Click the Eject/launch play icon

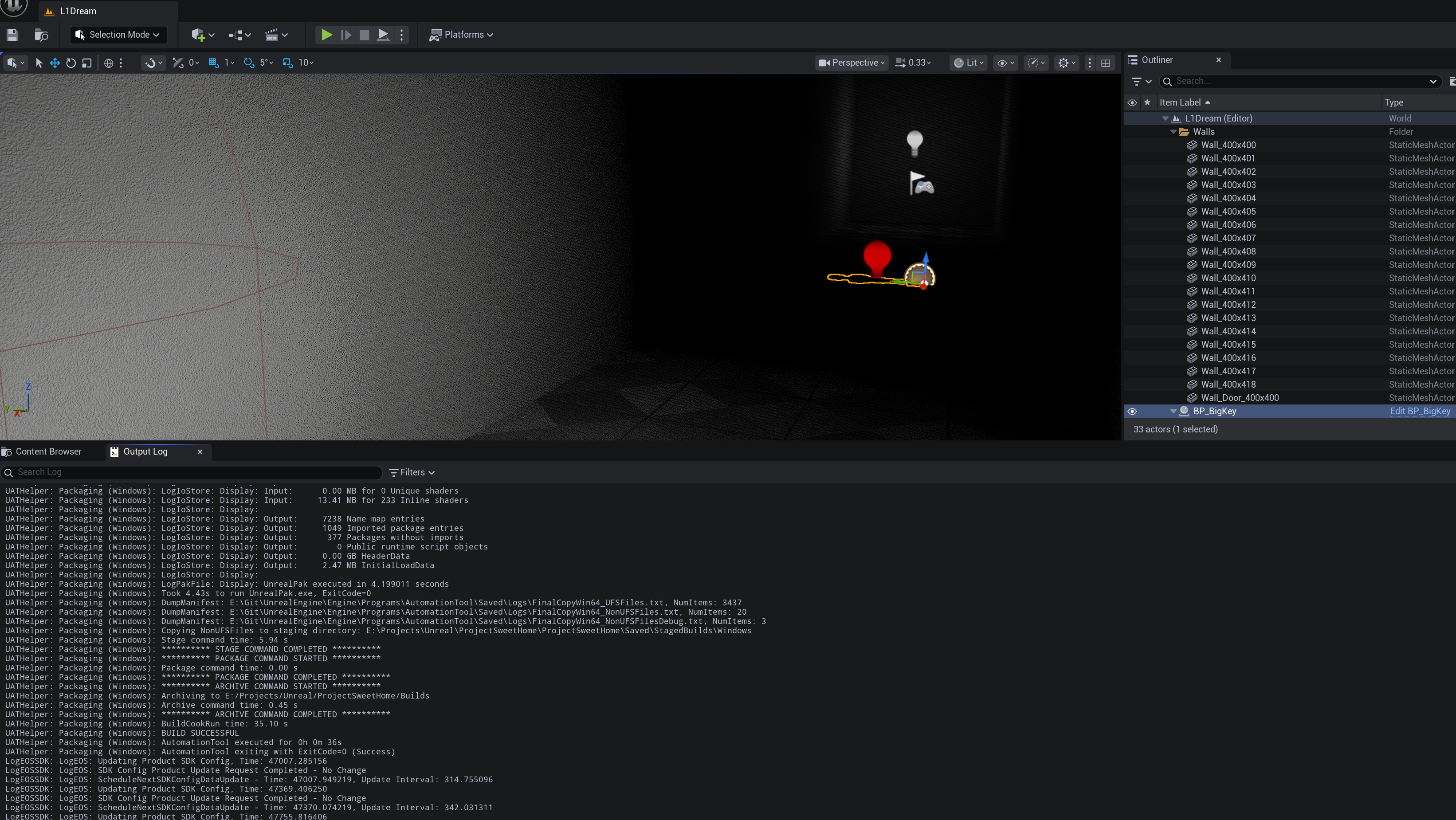383,35
